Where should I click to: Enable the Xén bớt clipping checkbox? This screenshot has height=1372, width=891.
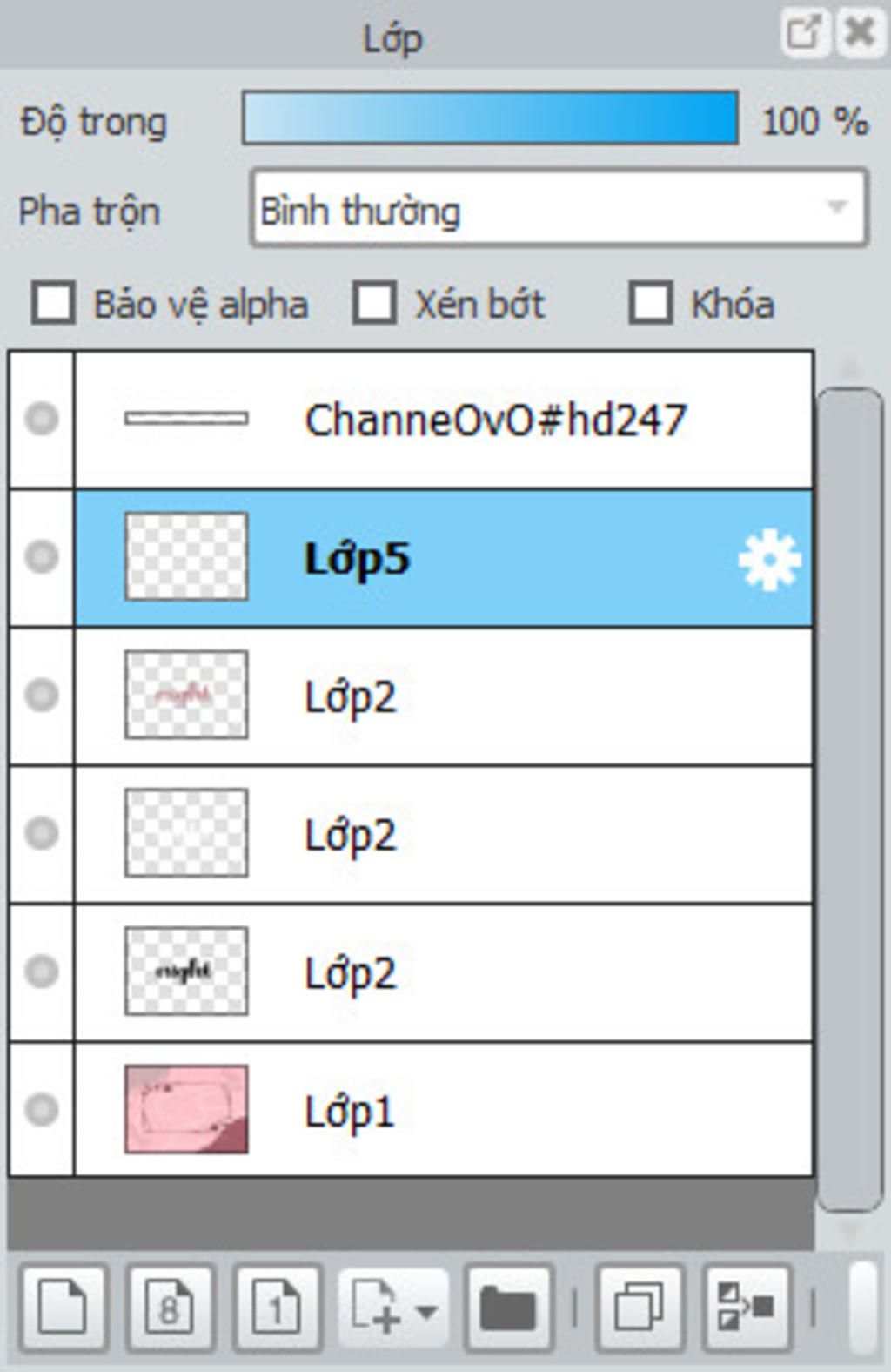pyautogui.click(x=375, y=302)
